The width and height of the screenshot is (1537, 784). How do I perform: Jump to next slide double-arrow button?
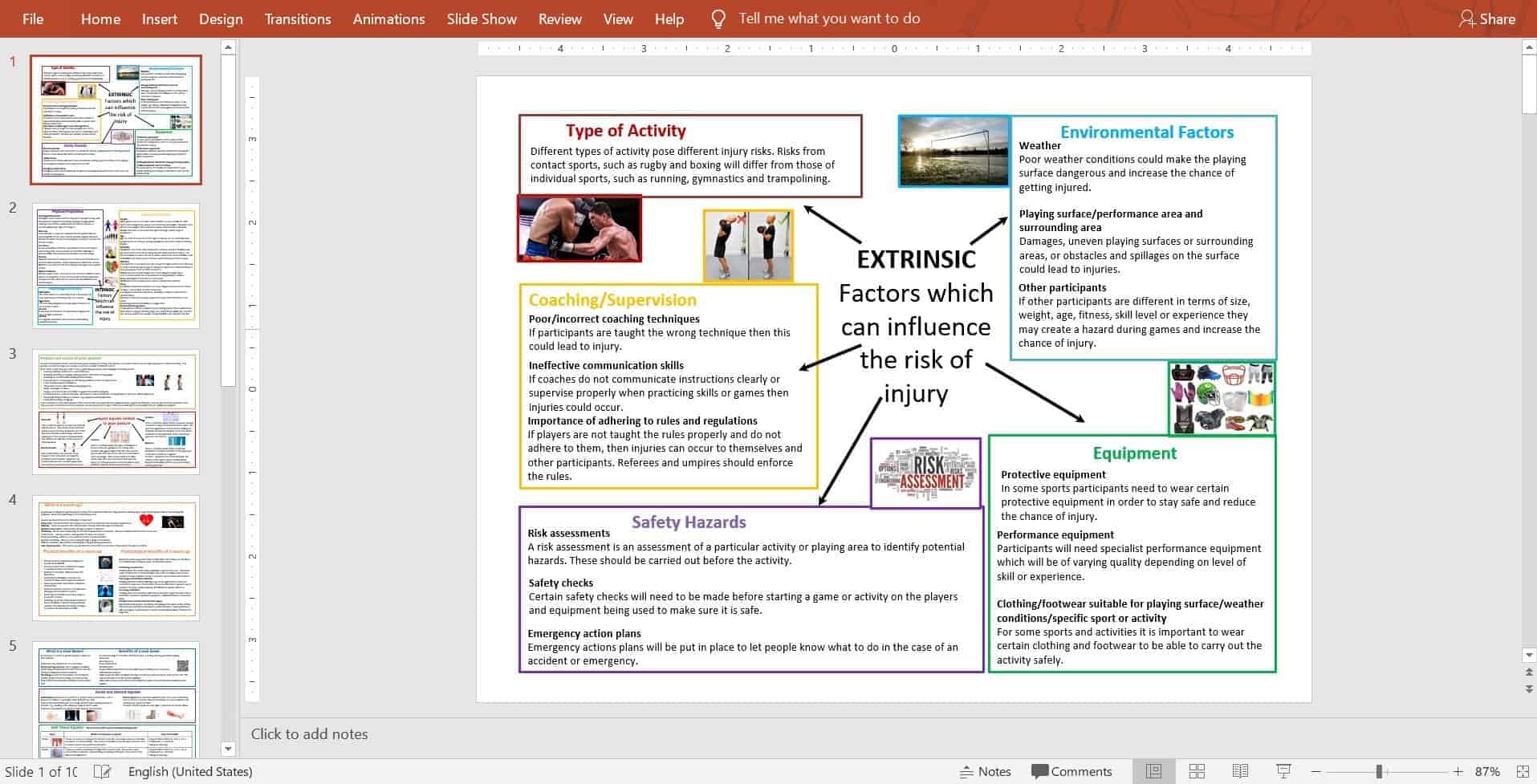(1529, 689)
